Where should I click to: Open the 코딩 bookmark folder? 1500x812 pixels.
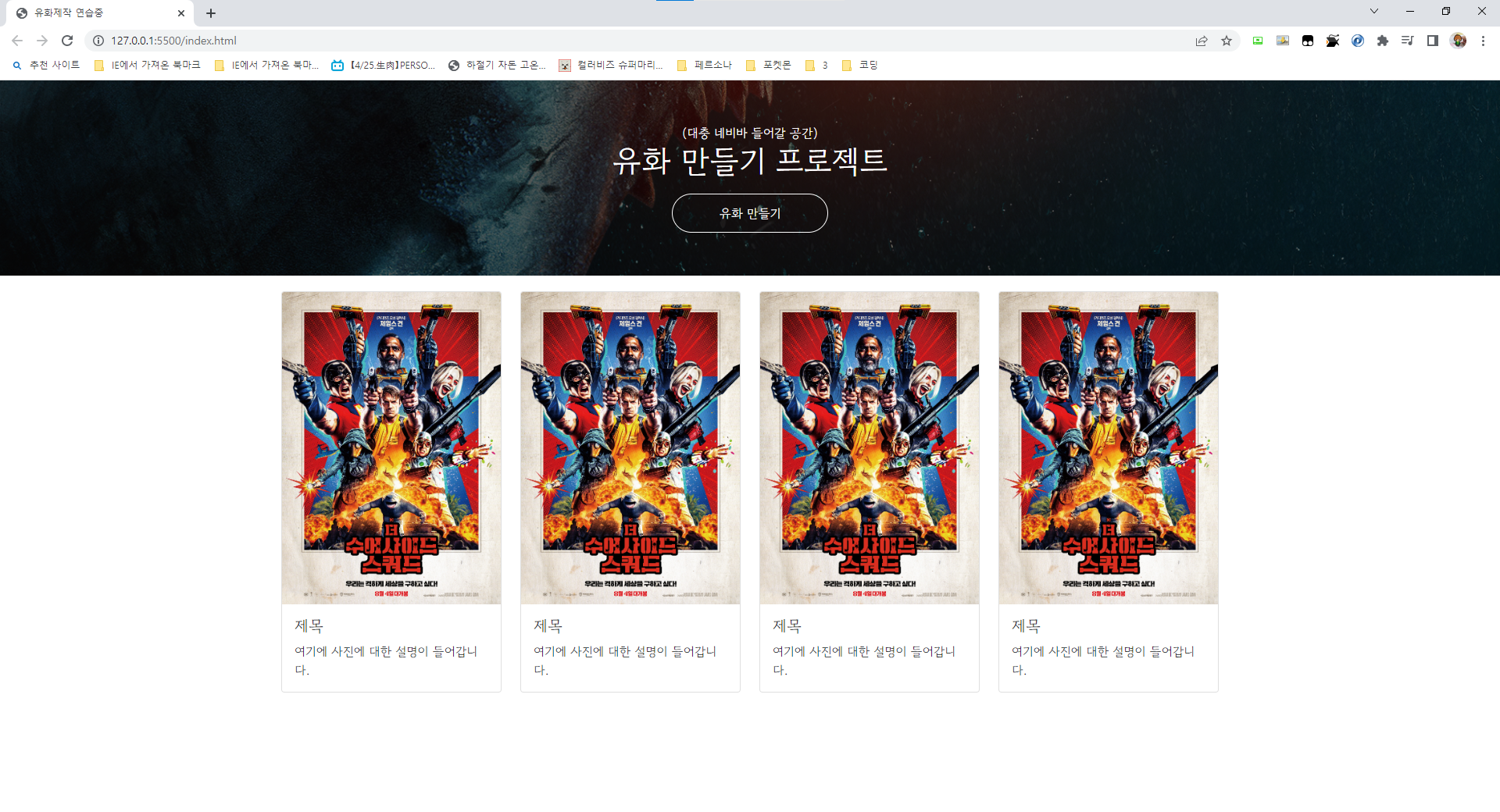(860, 65)
